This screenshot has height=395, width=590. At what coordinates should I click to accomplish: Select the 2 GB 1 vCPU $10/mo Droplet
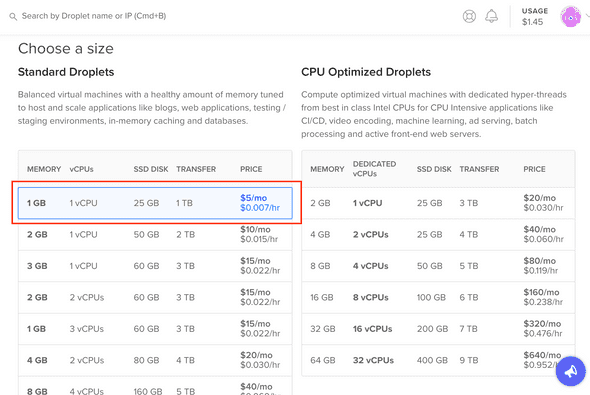[155, 234]
